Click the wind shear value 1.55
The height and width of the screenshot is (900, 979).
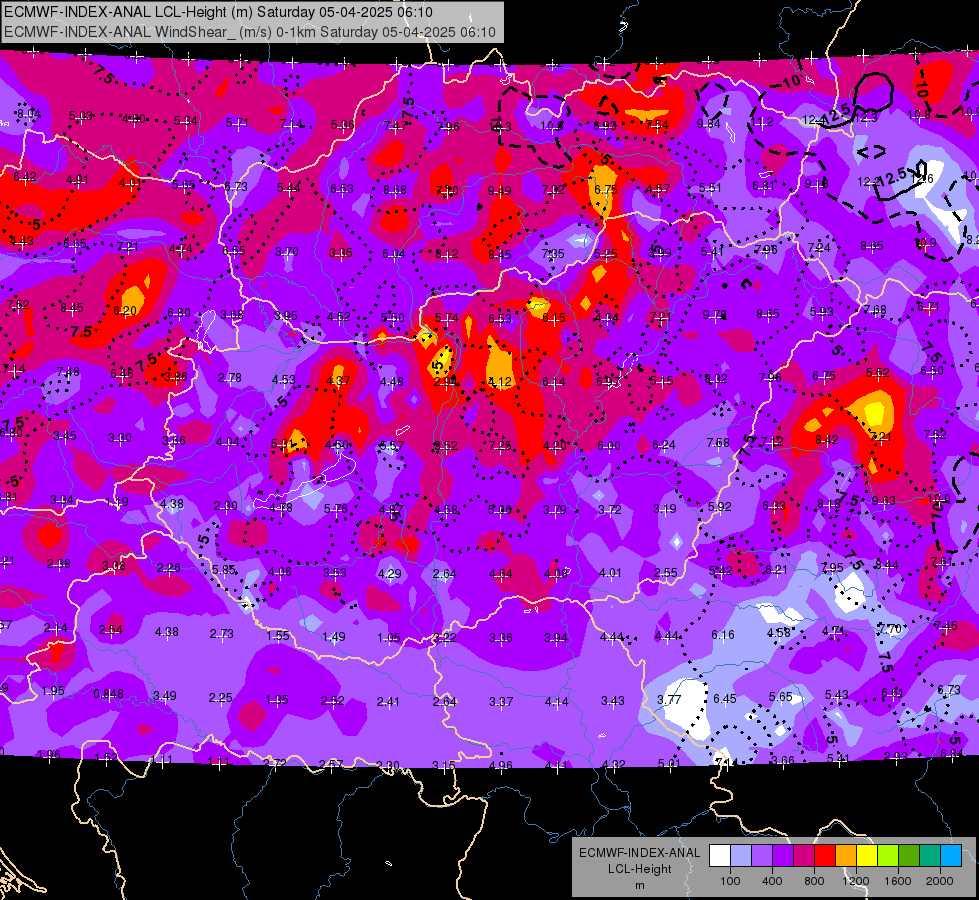(x=278, y=636)
